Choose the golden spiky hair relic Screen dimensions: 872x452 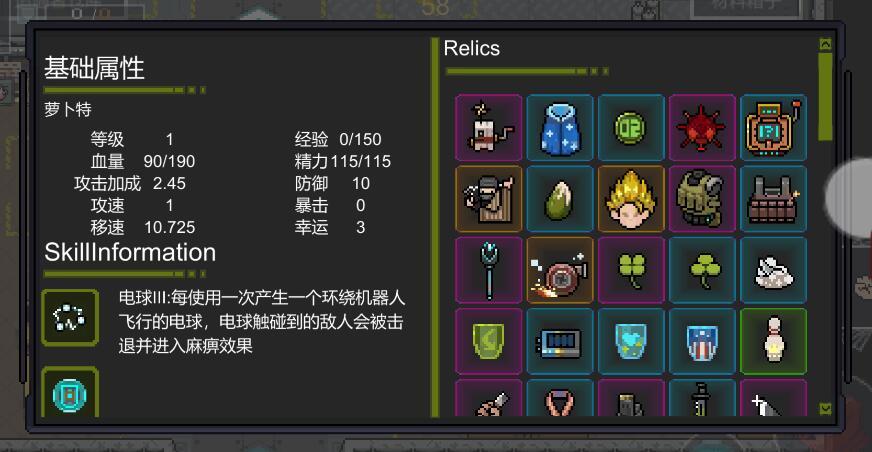(631, 199)
